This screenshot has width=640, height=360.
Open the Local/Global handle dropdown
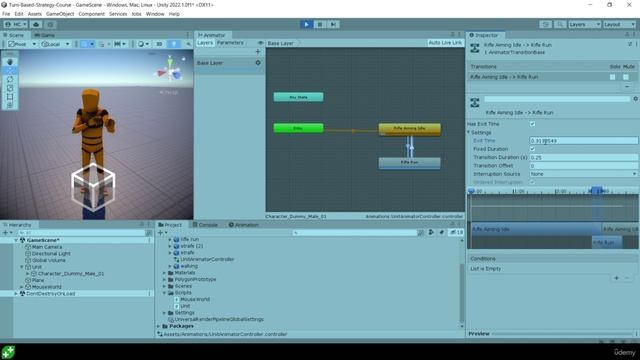pyautogui.click(x=56, y=44)
